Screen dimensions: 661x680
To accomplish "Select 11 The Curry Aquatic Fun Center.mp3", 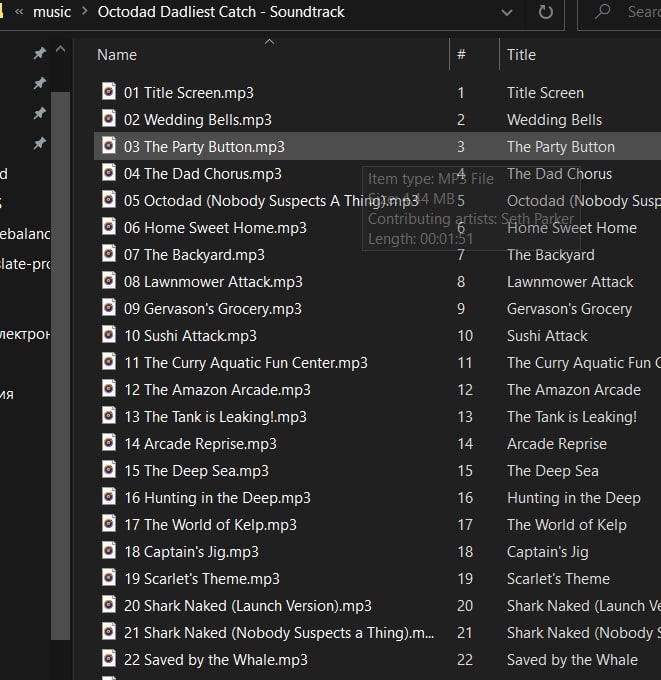I will coord(246,363).
